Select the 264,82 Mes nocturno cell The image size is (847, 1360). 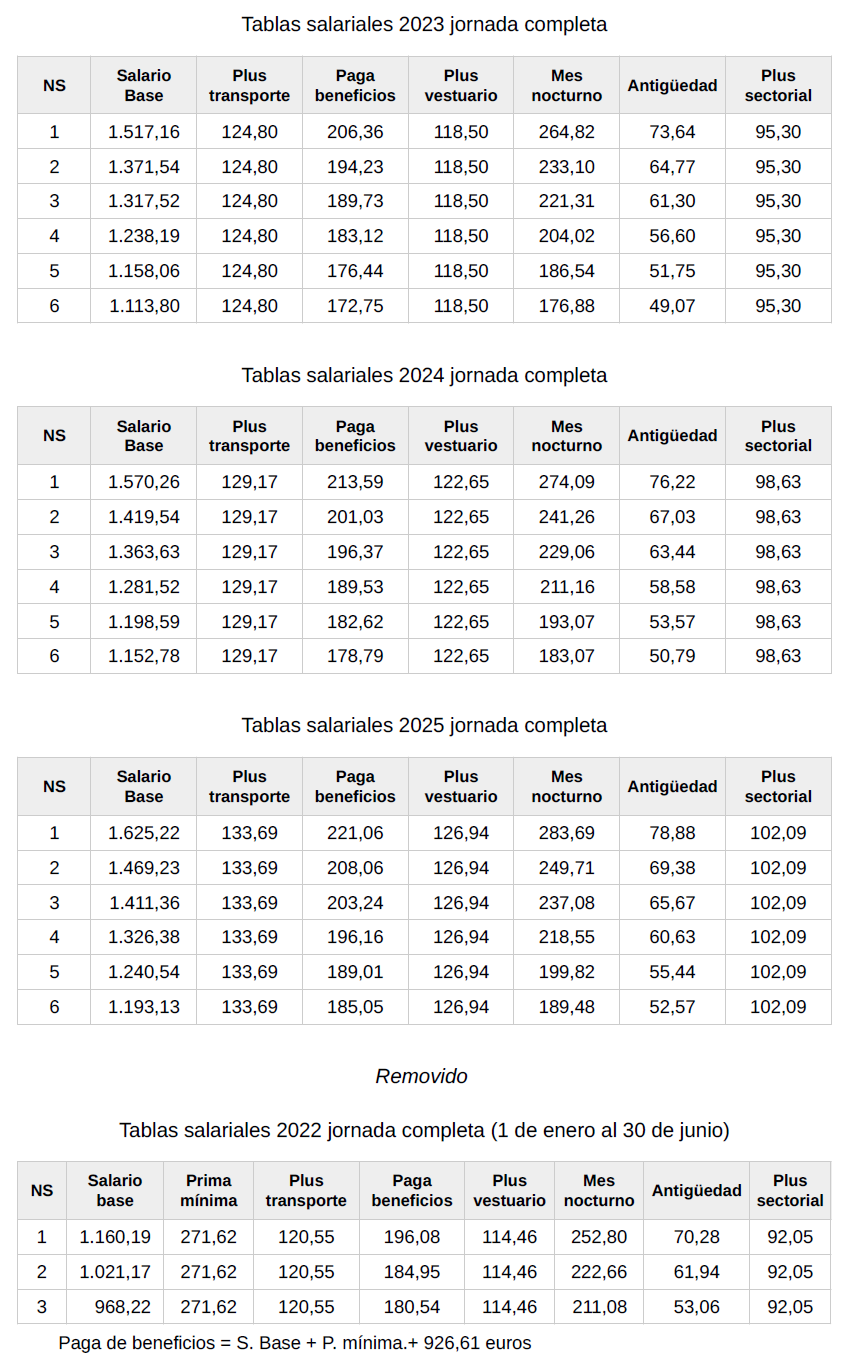pos(567,132)
